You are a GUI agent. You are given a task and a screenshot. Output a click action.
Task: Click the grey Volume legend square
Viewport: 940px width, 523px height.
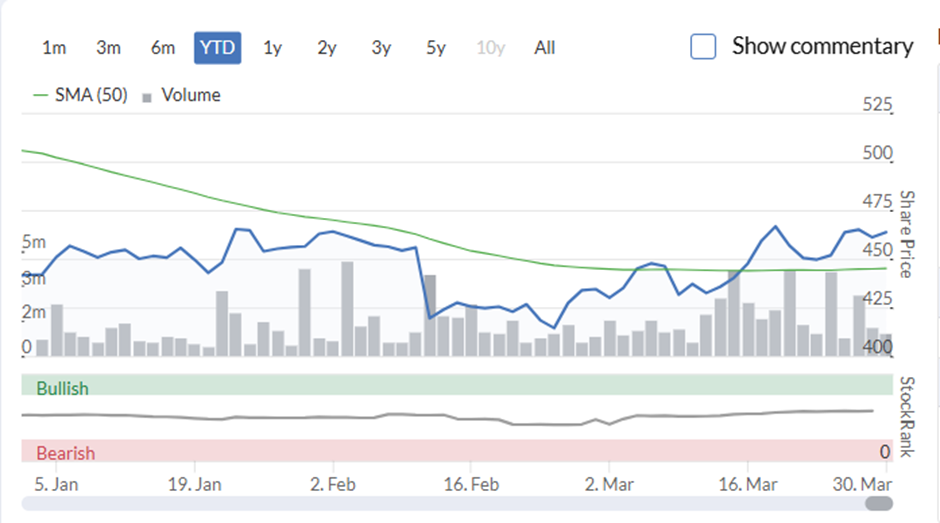click(x=147, y=97)
